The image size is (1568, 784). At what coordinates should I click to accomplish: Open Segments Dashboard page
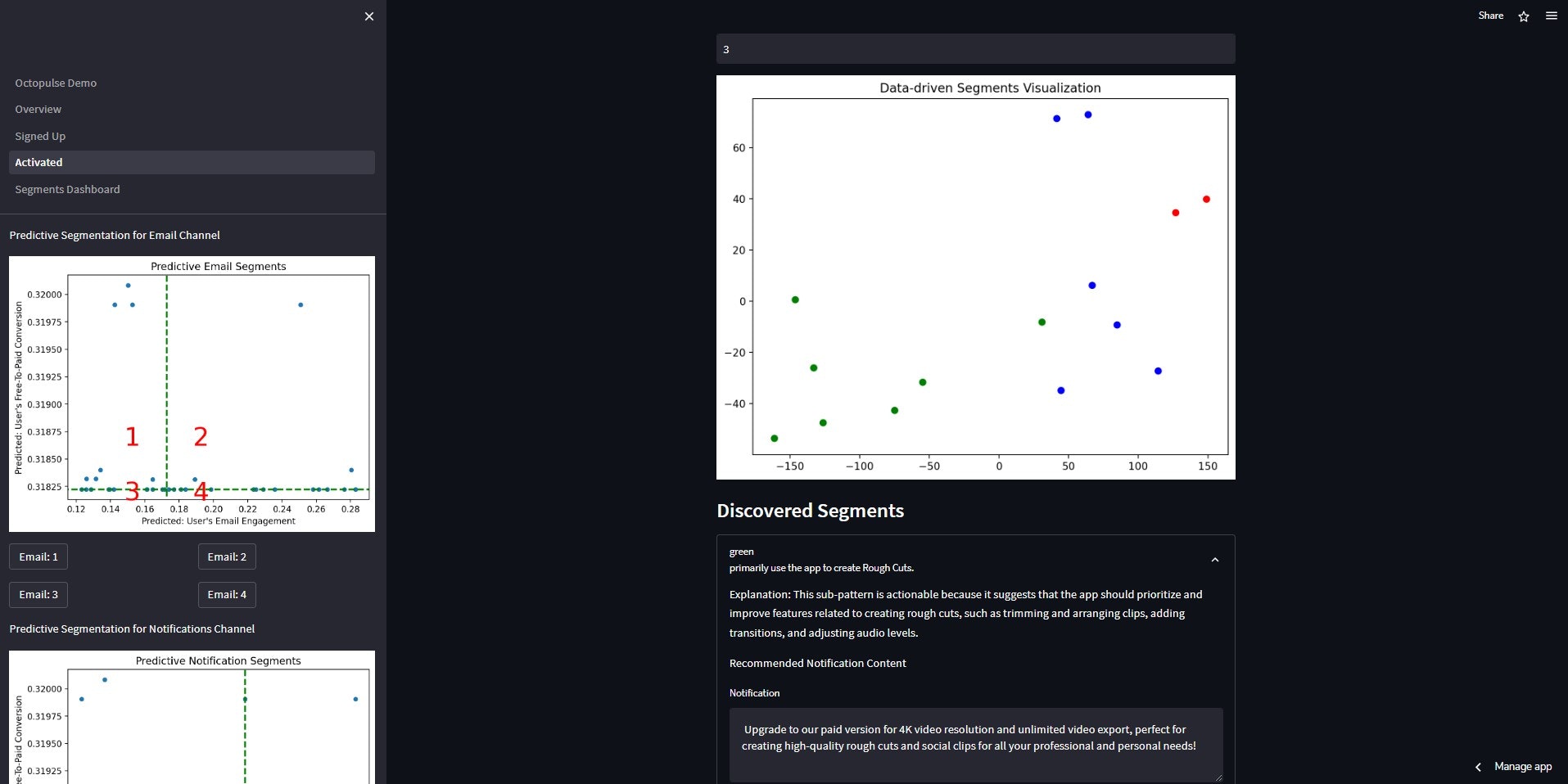(67, 189)
